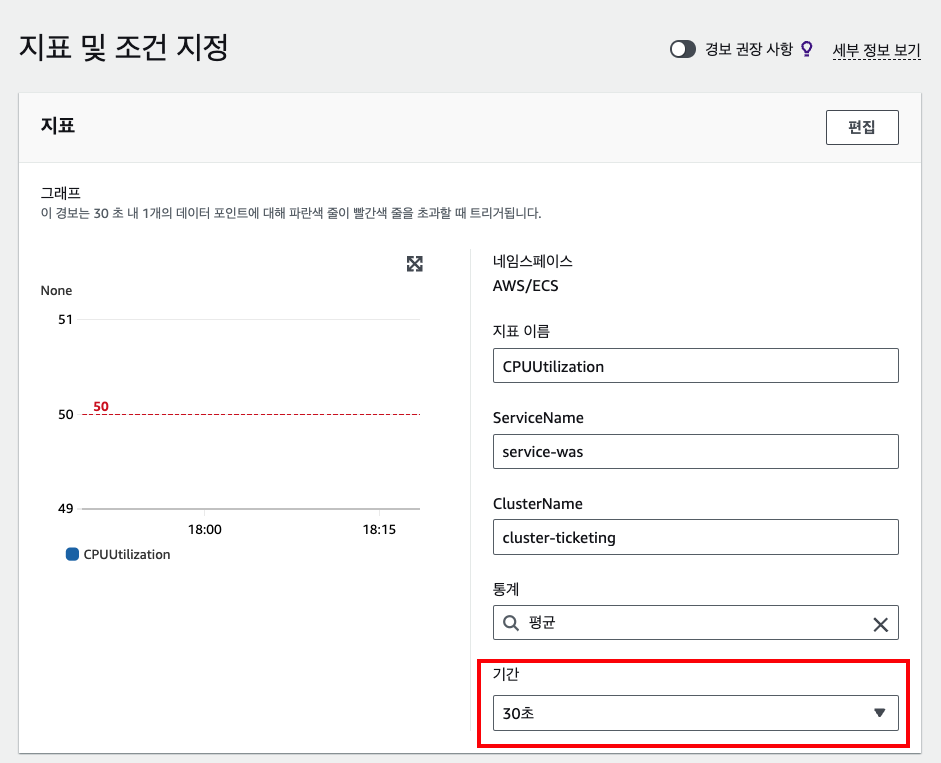This screenshot has width=941, height=763.
Task: Click the 18:00 time axis label
Action: (205, 529)
